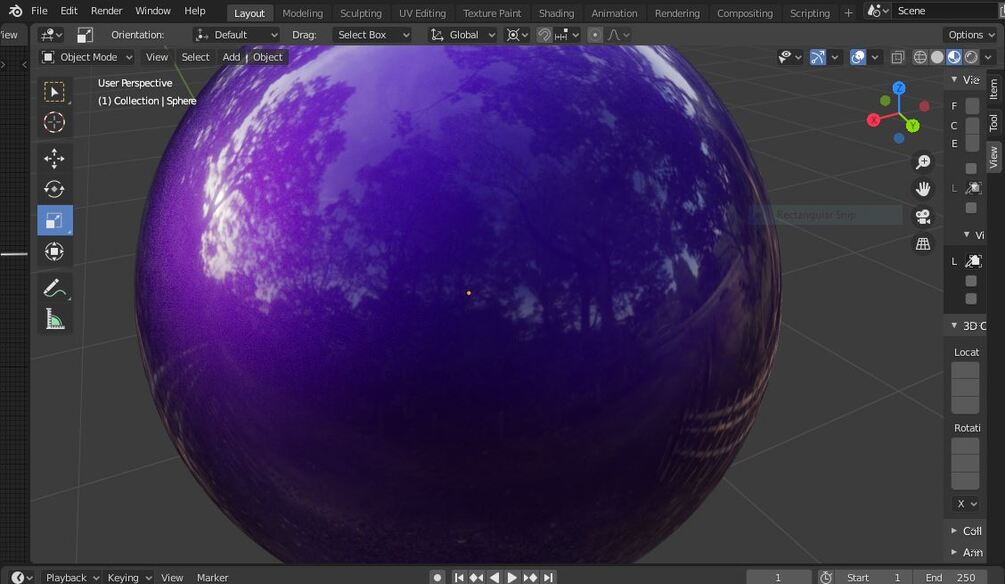Image resolution: width=1005 pixels, height=584 pixels.
Task: Open the Render menu
Action: coord(106,11)
